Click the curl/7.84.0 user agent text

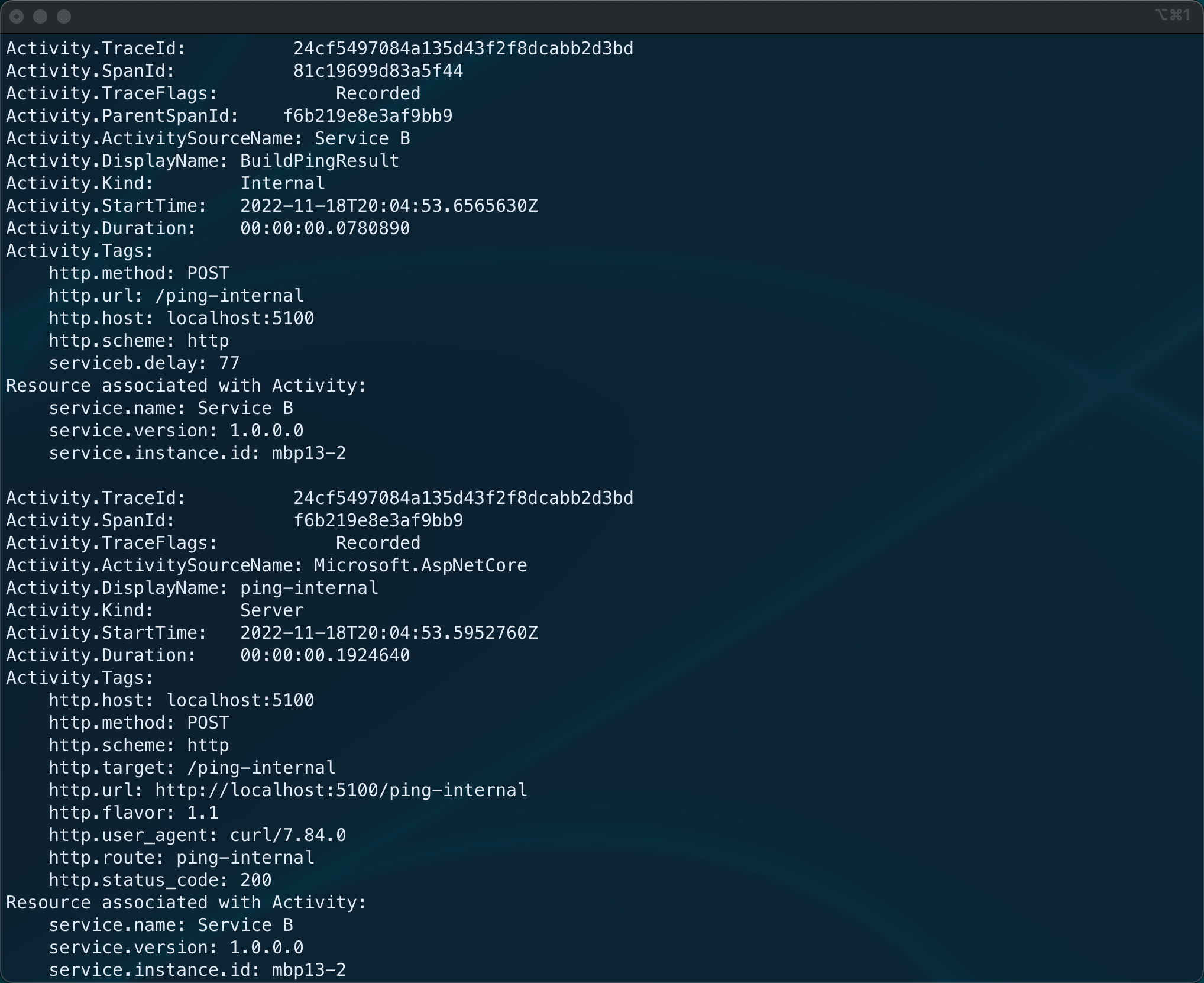click(x=287, y=835)
